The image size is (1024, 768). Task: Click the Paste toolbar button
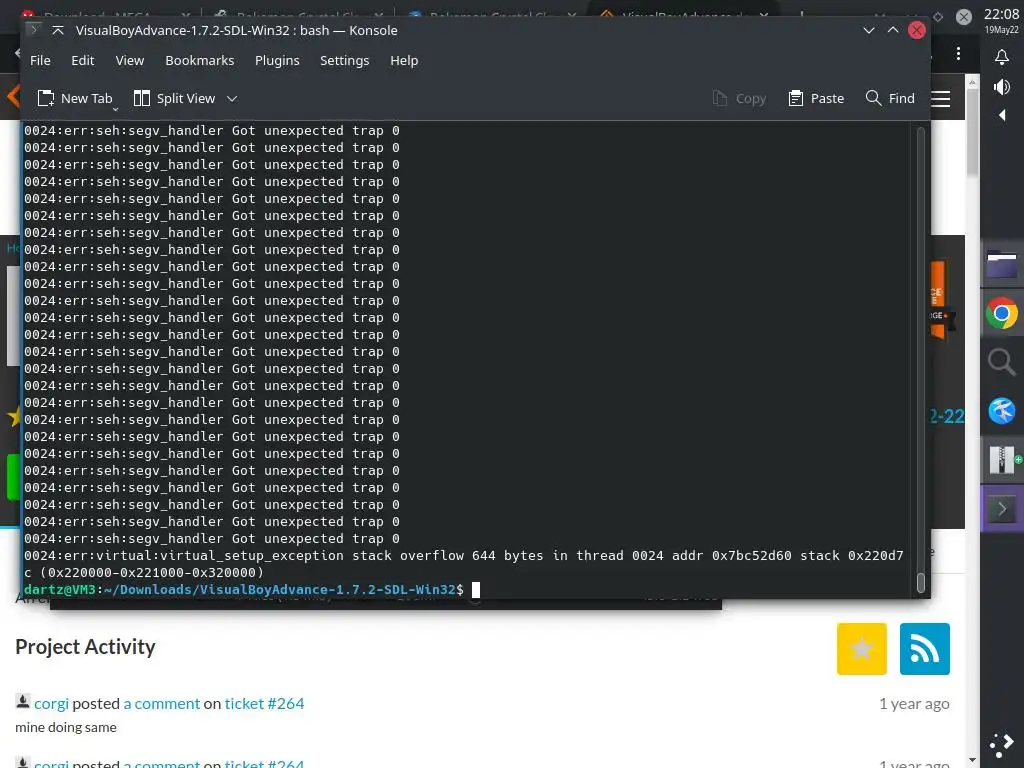(x=816, y=98)
